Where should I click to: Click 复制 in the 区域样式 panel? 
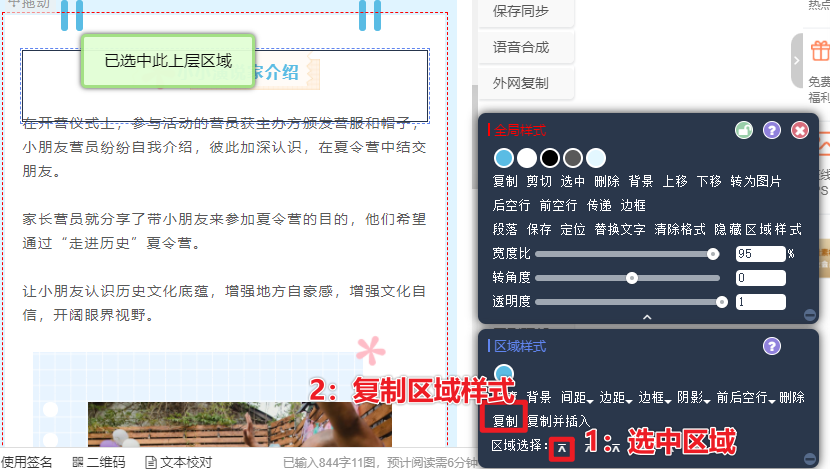[505, 421]
